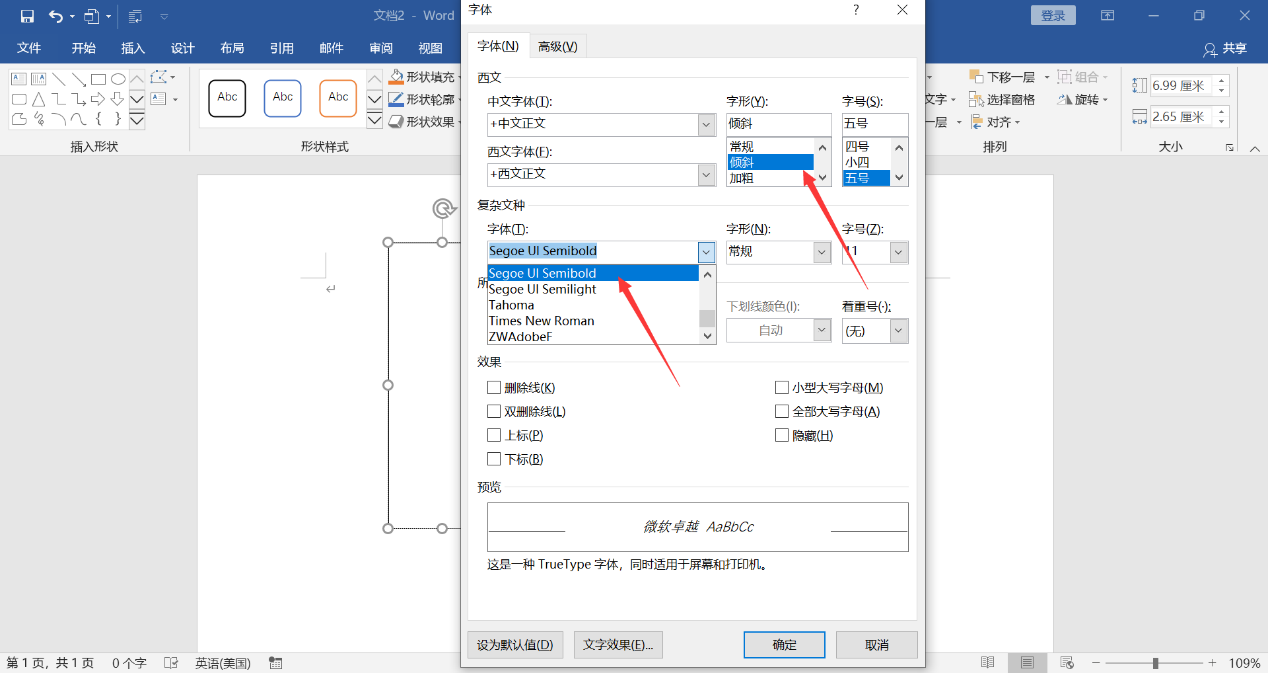Click the 登录 sign-in button
The image size is (1268, 673).
[x=1053, y=15]
